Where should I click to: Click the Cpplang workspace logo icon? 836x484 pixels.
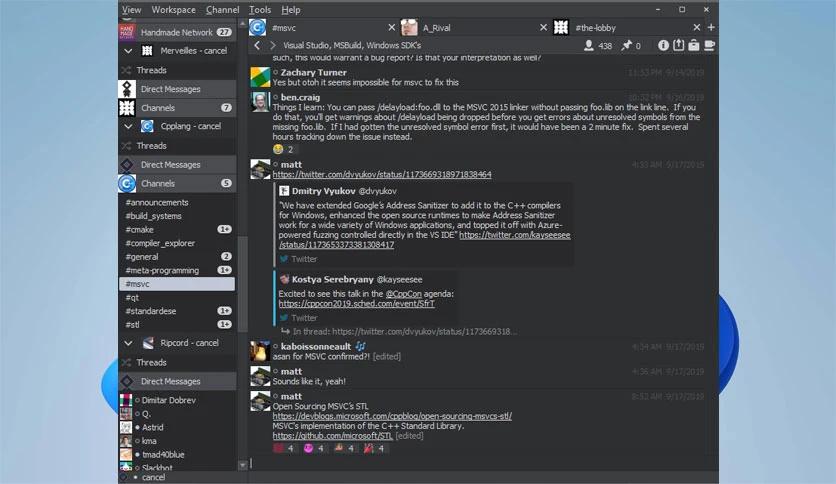(147, 126)
